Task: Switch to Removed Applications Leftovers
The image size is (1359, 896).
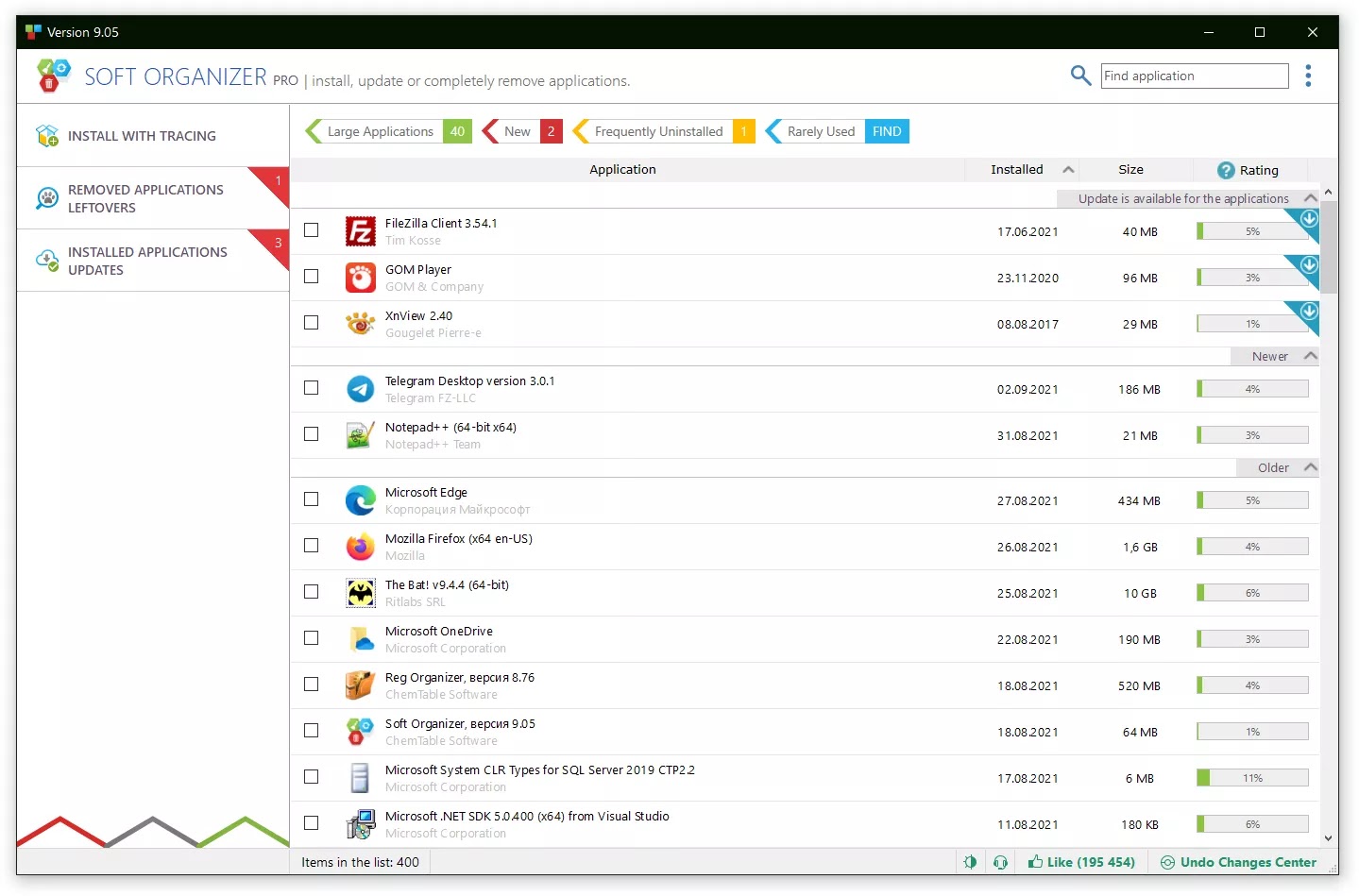Action: 146,198
